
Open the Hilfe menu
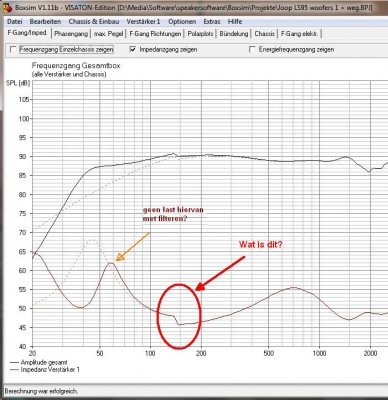tap(235, 22)
